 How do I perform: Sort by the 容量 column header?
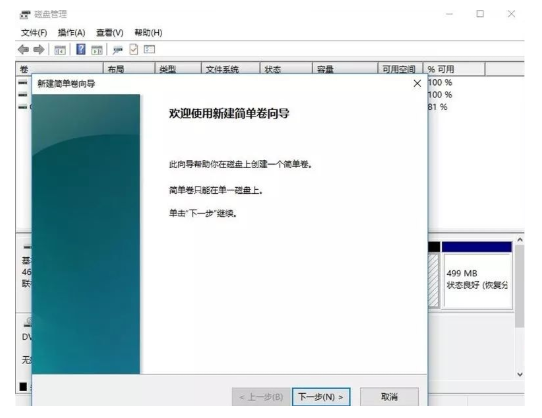pos(345,69)
